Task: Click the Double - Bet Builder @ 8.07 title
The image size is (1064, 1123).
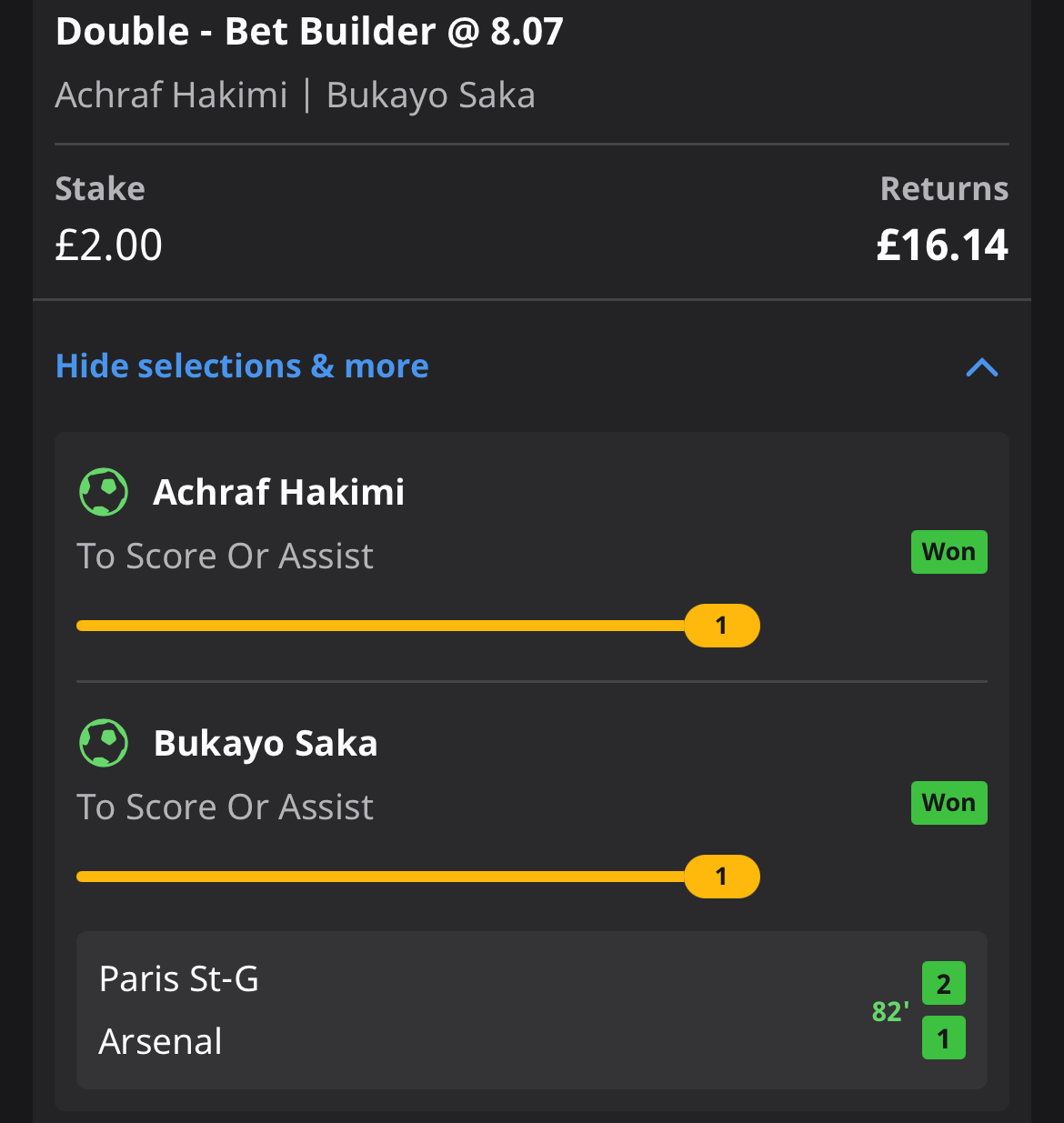Action: click(x=309, y=32)
